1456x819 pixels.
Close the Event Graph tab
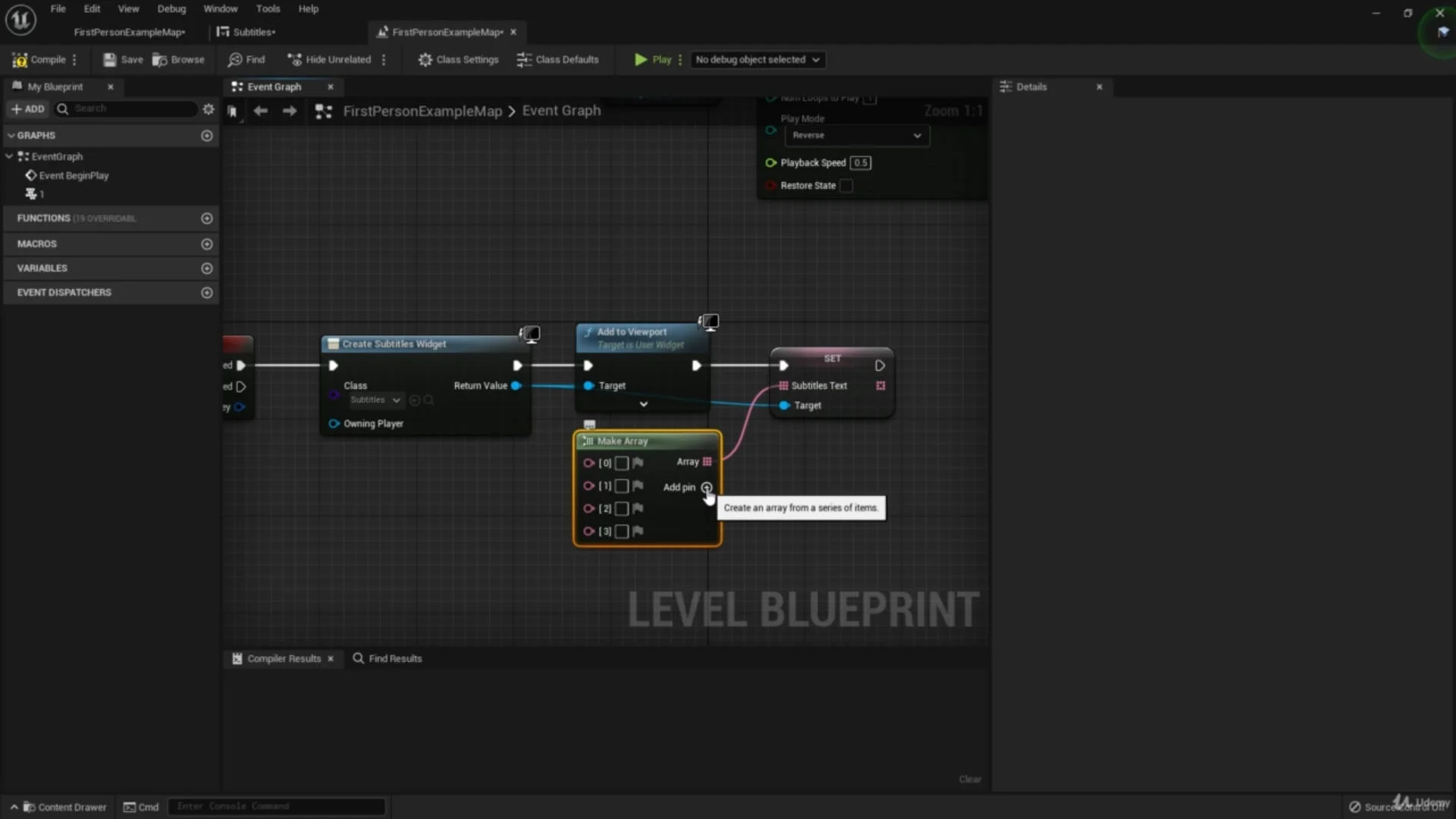tap(331, 87)
